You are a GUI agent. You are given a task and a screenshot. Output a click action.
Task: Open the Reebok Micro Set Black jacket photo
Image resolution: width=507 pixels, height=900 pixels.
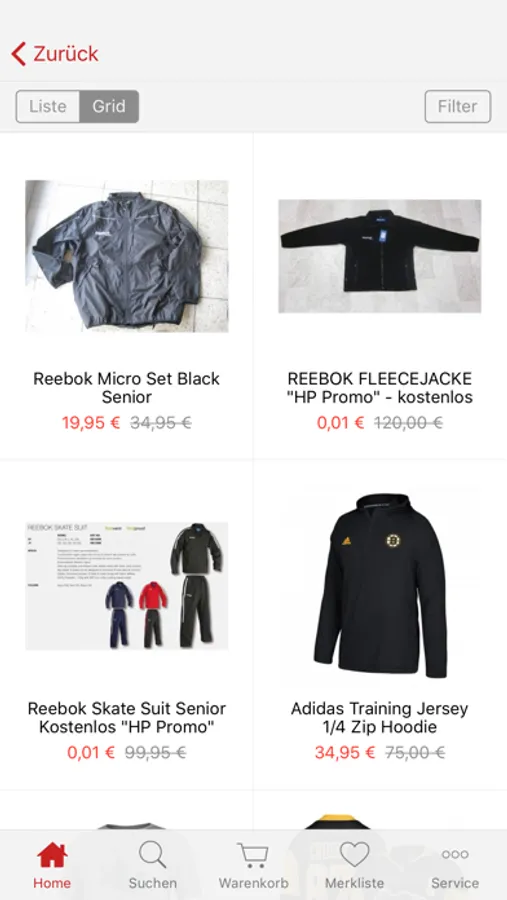(127, 256)
